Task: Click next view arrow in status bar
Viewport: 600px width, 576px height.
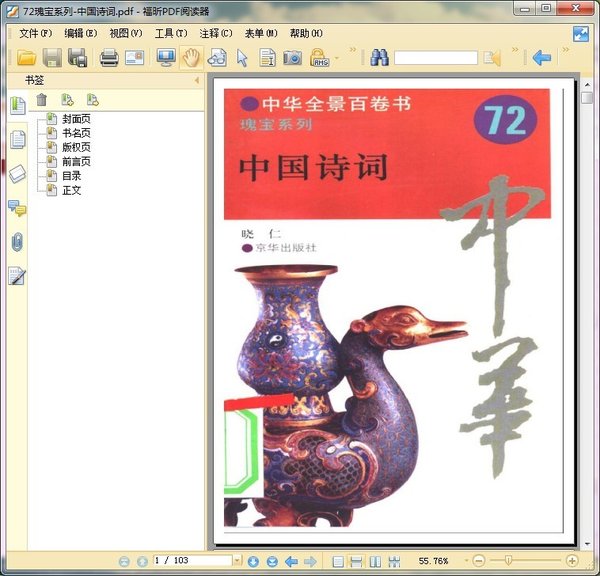Action: point(310,561)
